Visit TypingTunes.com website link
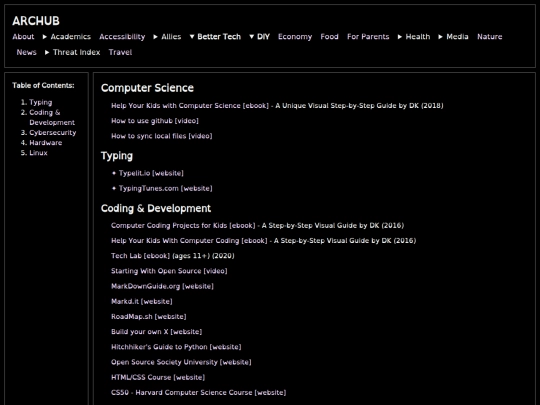 [x=166, y=188]
